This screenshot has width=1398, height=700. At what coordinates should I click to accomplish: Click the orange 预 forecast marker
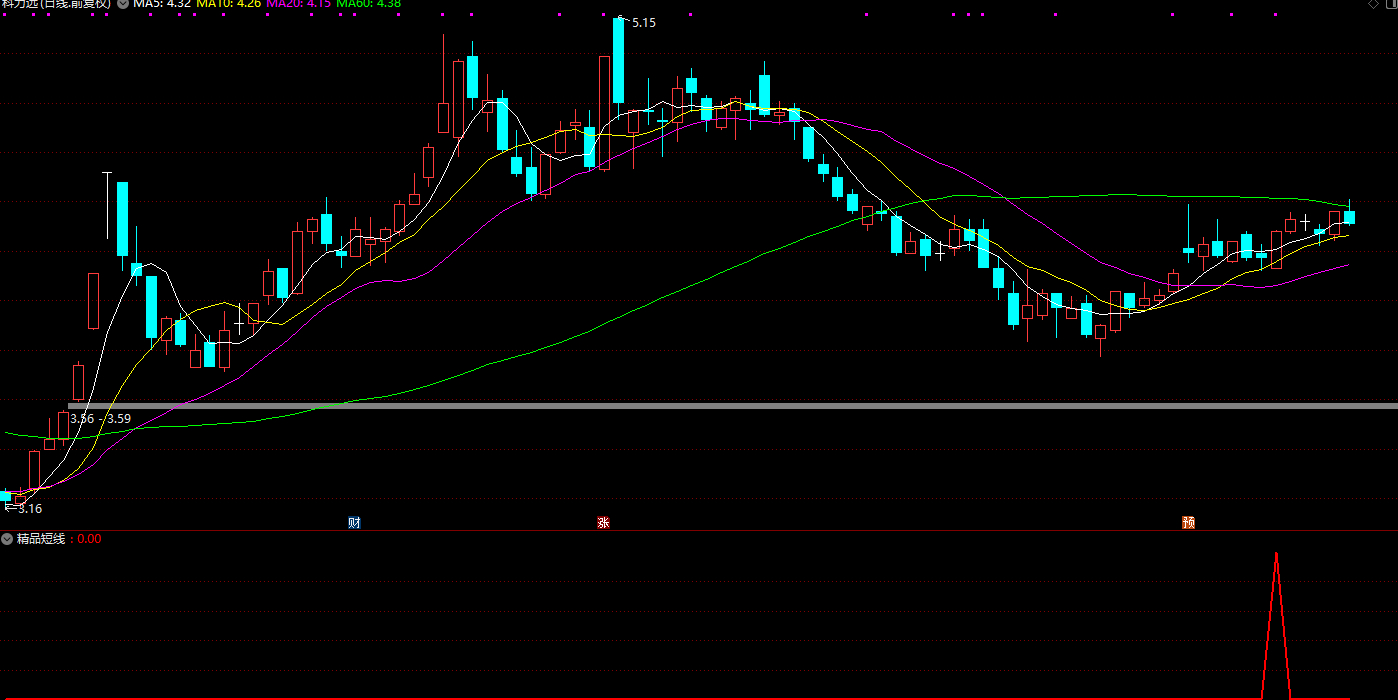[x=1188, y=522]
